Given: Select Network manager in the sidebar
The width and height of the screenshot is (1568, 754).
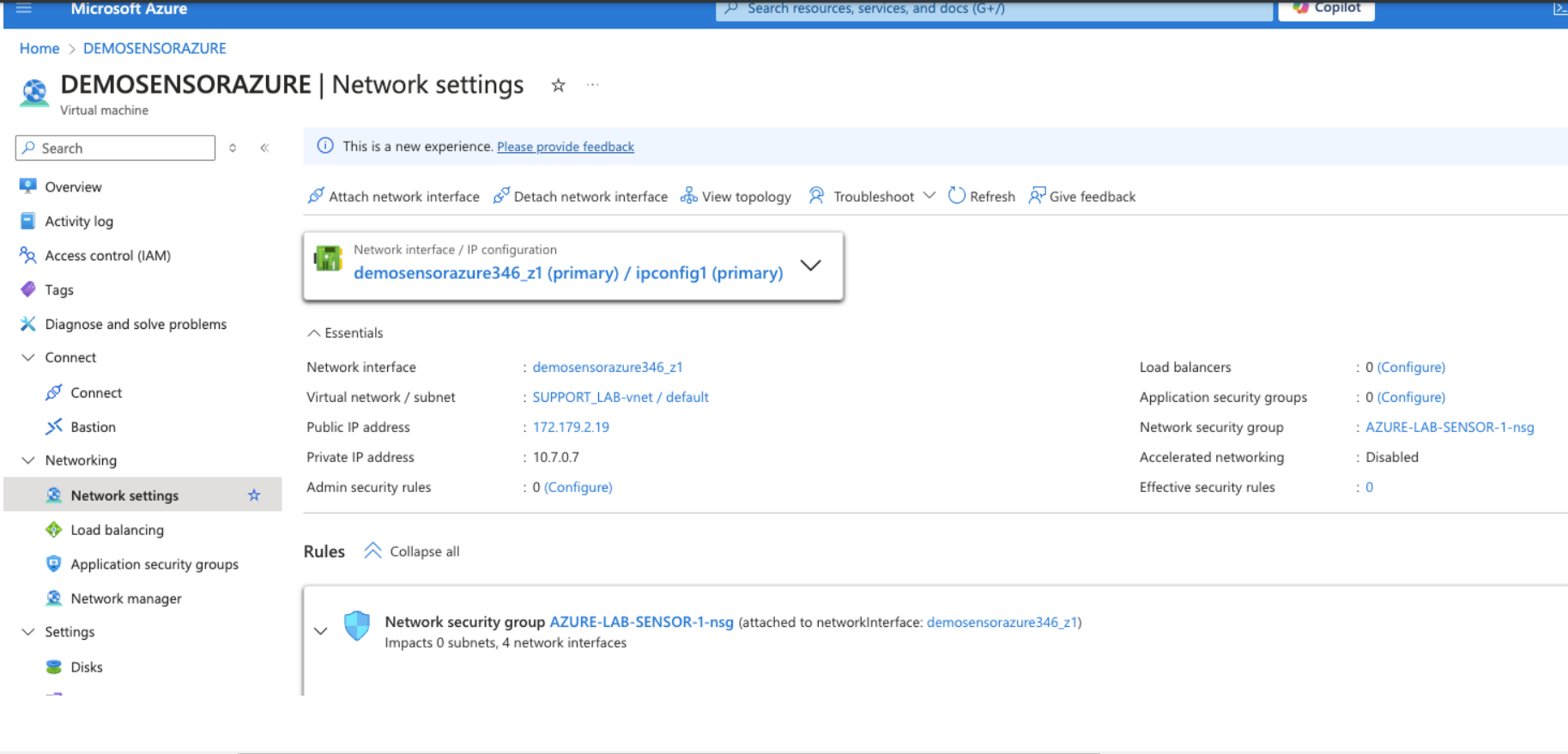Looking at the screenshot, I should (126, 599).
